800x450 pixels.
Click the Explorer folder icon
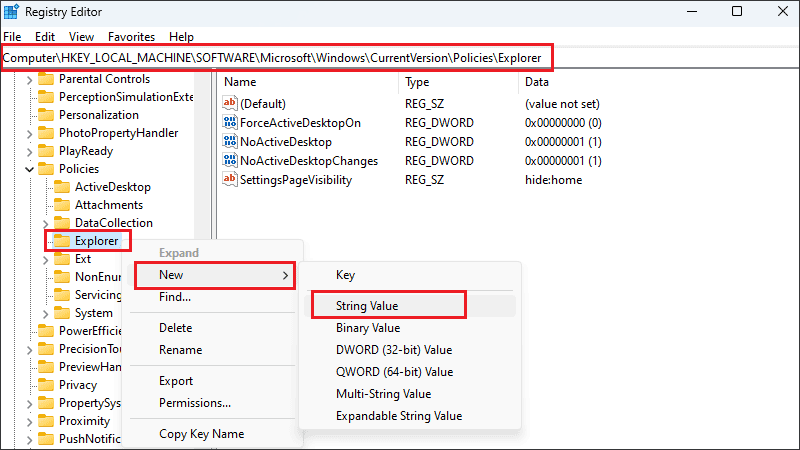[x=62, y=241]
